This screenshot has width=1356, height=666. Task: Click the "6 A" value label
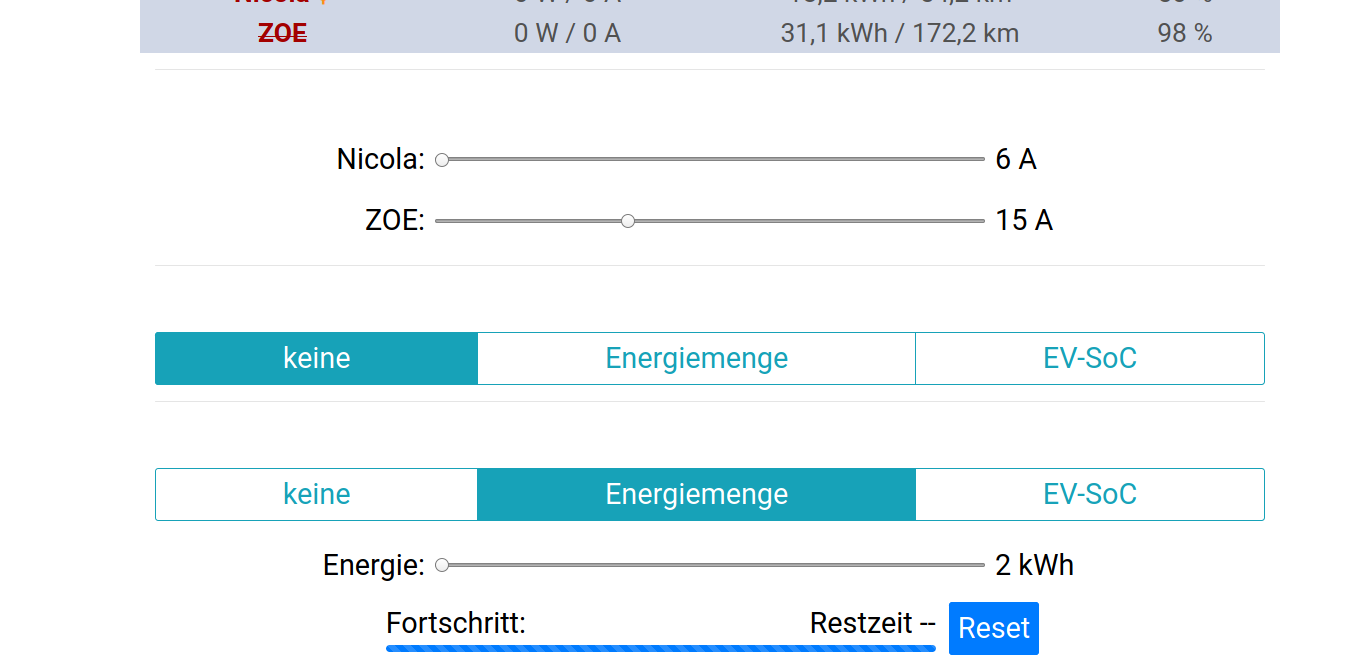click(1015, 159)
